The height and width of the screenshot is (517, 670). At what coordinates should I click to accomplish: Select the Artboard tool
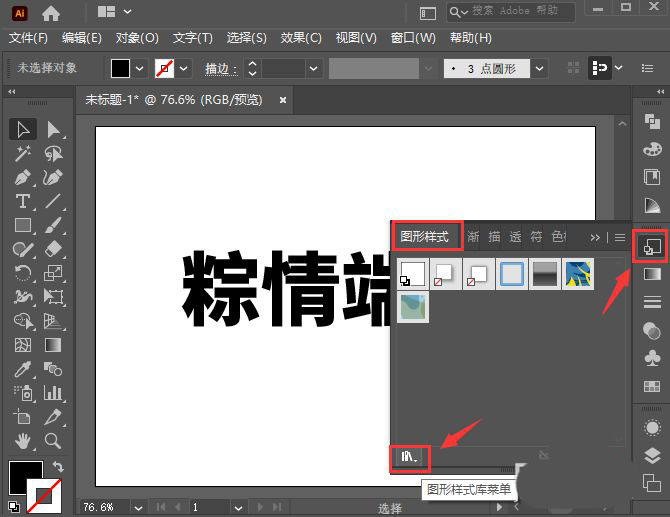coord(23,417)
